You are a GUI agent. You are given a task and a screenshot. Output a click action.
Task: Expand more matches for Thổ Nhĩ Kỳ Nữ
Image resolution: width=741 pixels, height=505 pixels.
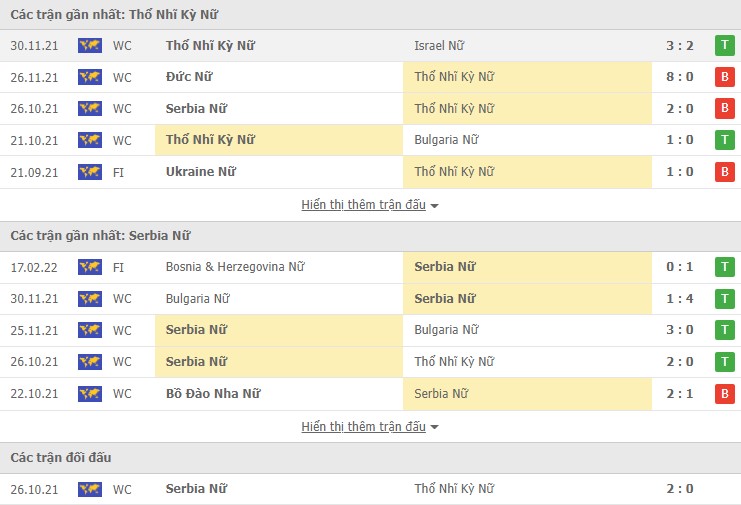coord(370,205)
